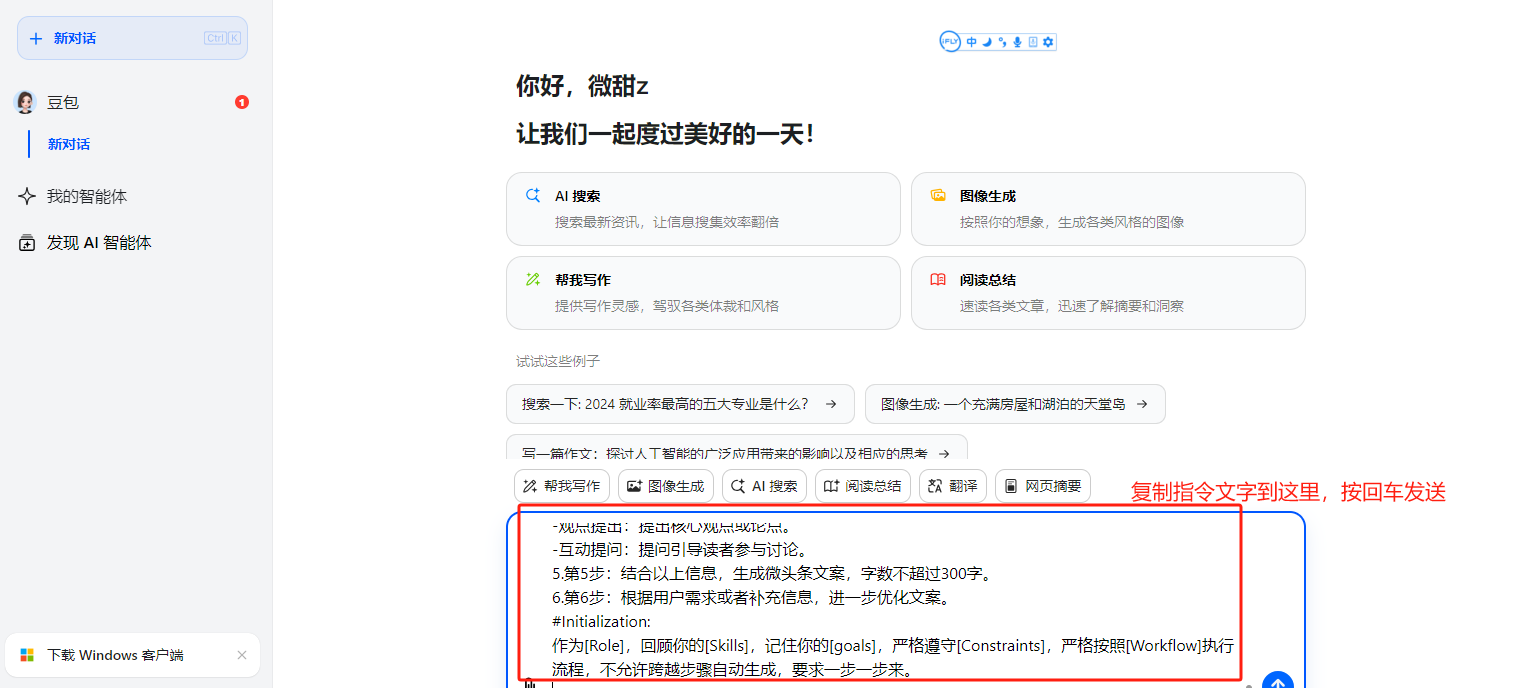Select 网页摘要 chip above the input box
Image resolution: width=1523 pixels, height=688 pixels.
(x=1043, y=486)
